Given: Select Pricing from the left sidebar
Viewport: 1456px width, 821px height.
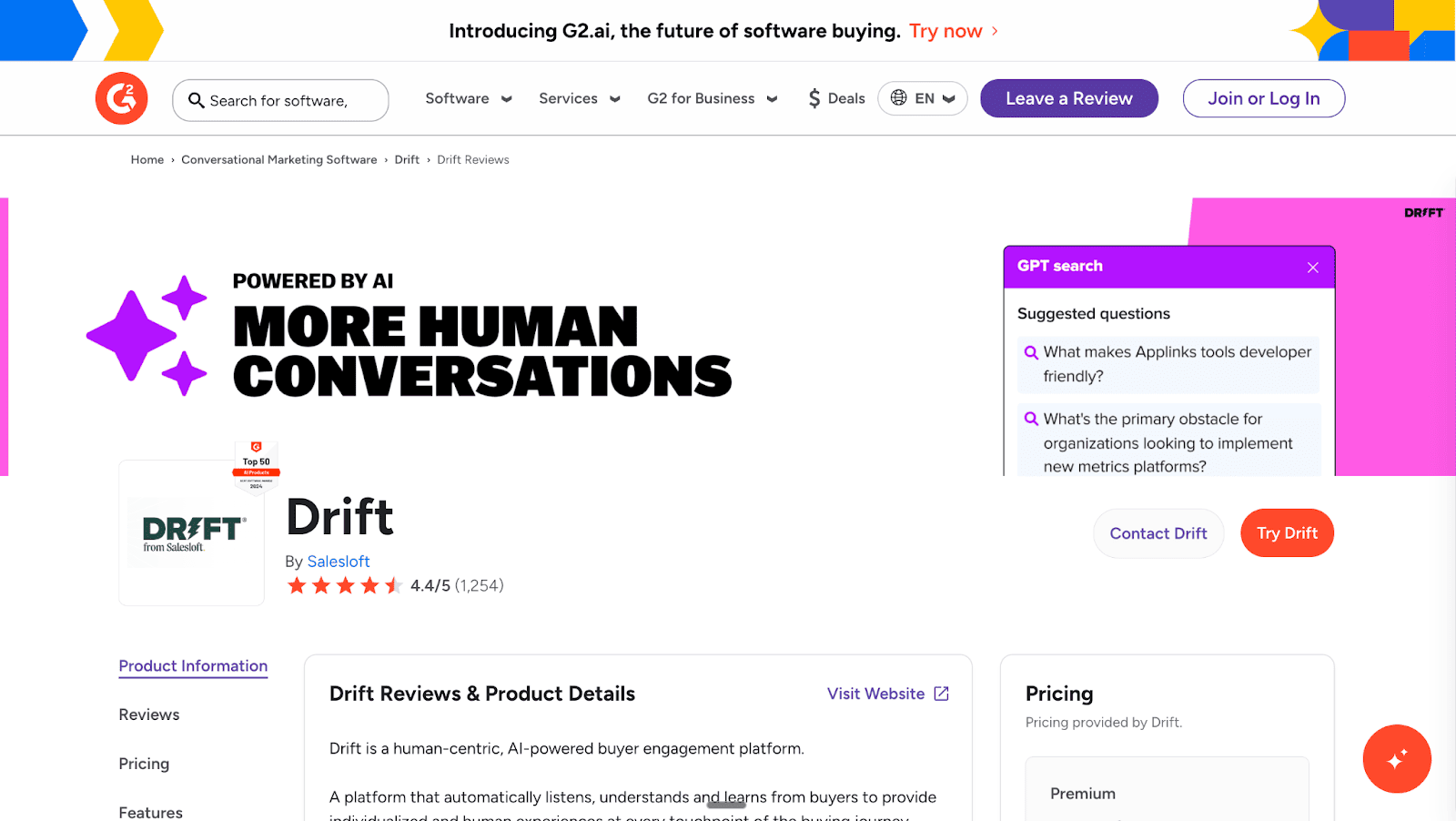Looking at the screenshot, I should (143, 763).
